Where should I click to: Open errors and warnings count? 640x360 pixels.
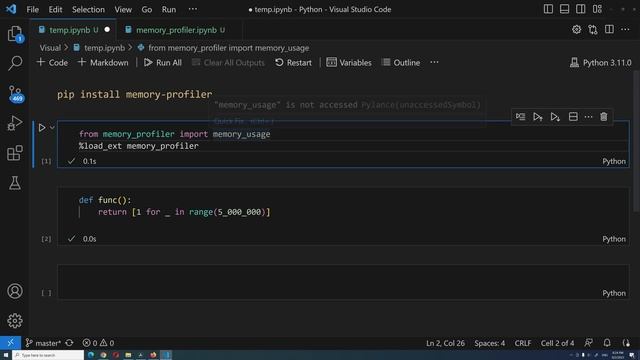pyautogui.click(x=98, y=343)
